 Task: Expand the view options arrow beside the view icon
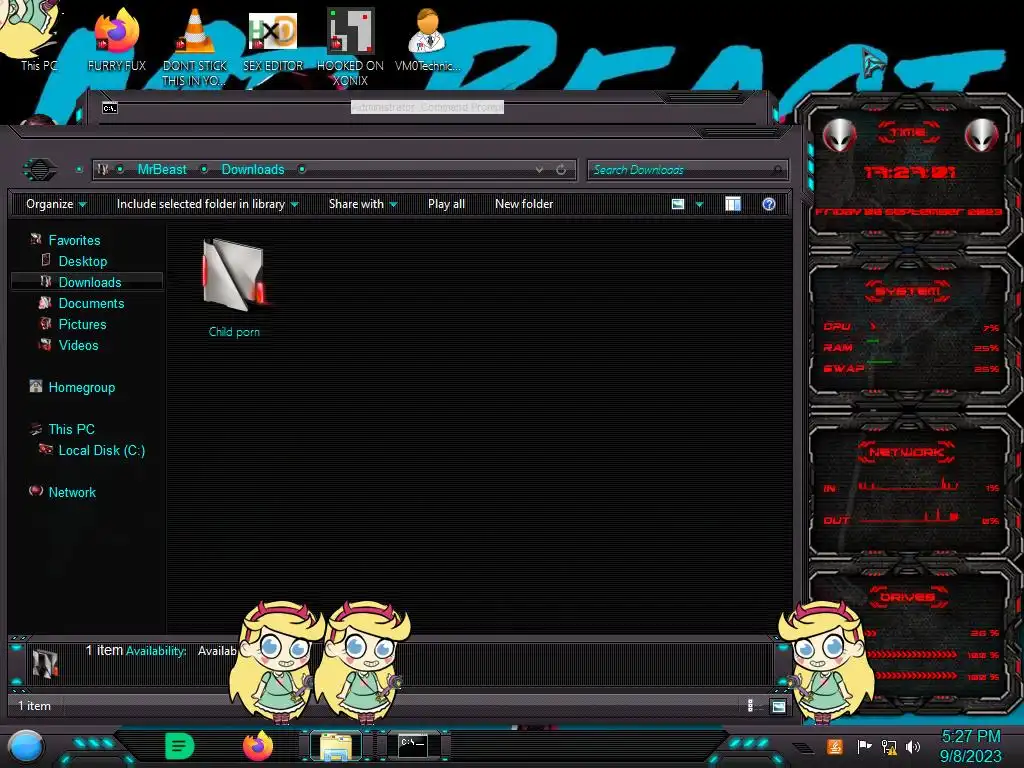click(x=699, y=204)
